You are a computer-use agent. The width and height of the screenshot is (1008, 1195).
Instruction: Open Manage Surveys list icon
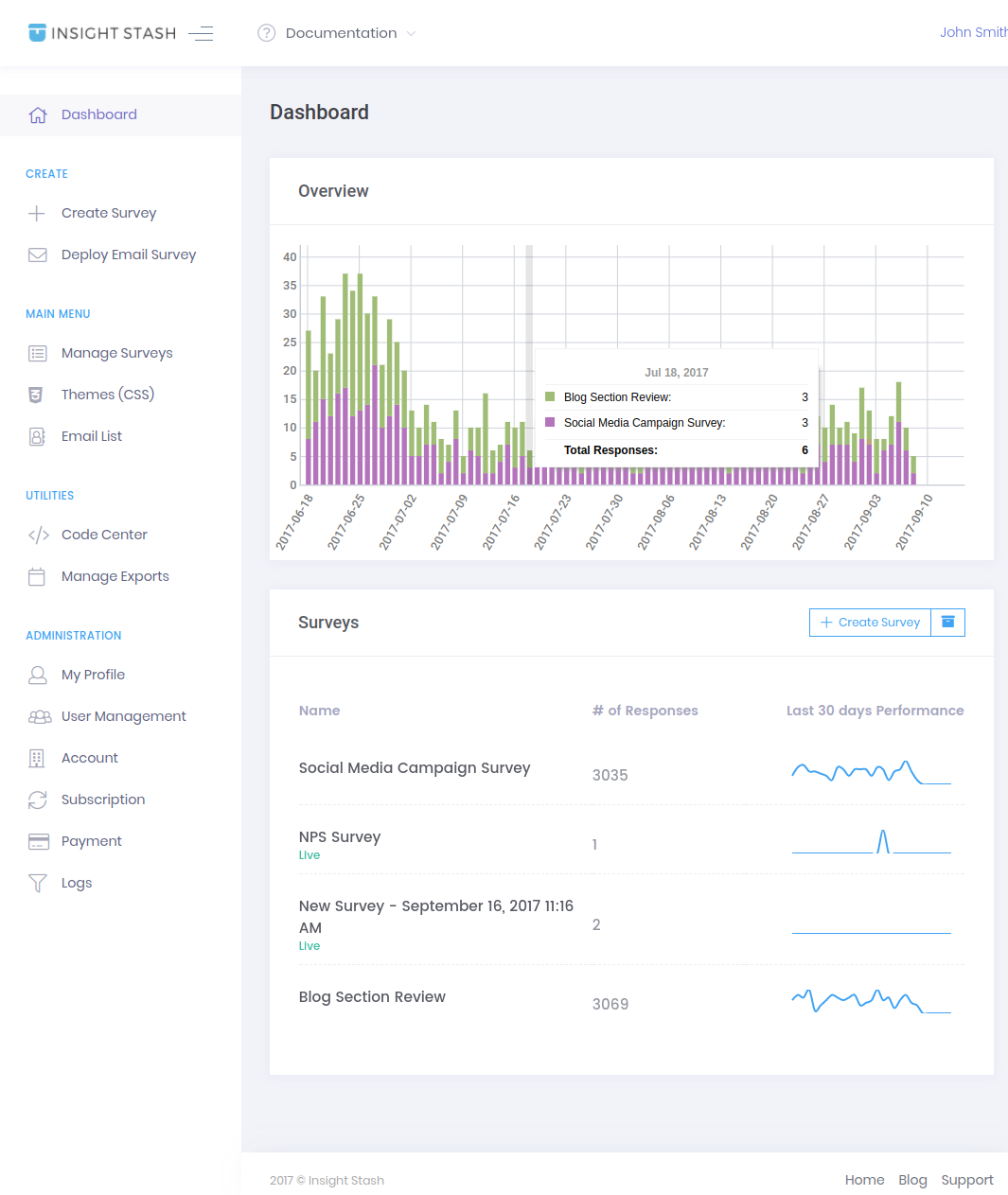tap(38, 353)
